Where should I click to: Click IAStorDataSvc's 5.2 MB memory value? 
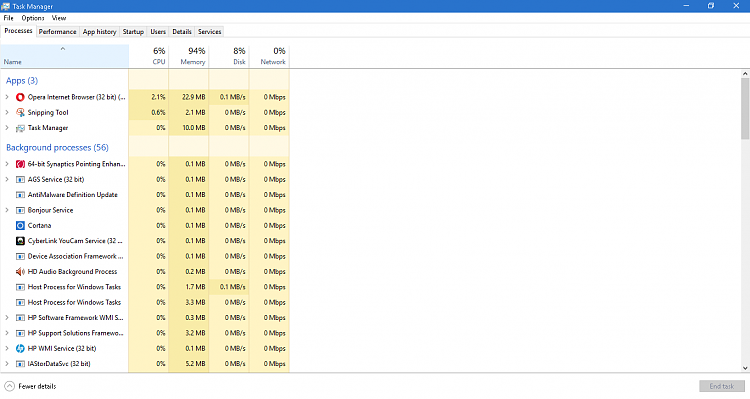[195, 364]
